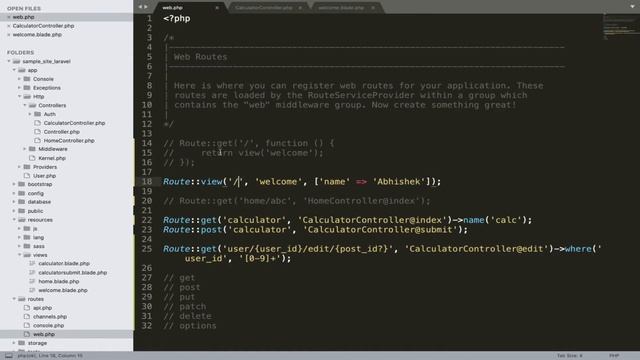Click line number 18 in gutter
Image resolution: width=640 pixels, height=360 pixels.
[x=147, y=182]
